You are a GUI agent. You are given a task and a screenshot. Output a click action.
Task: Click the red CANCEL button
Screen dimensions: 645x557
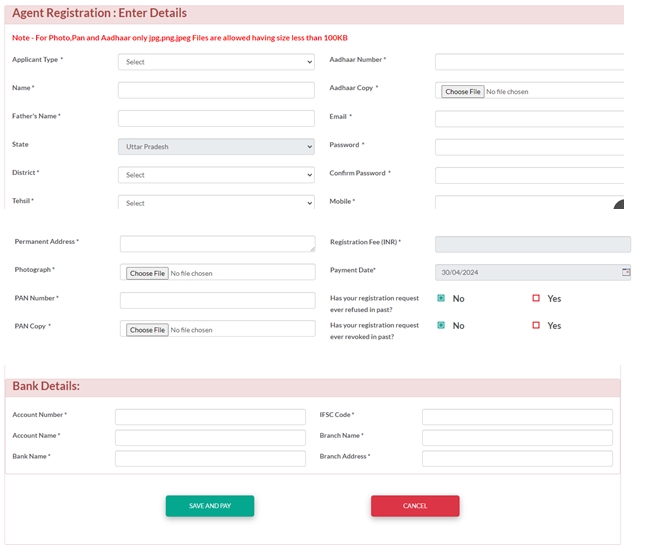(415, 506)
